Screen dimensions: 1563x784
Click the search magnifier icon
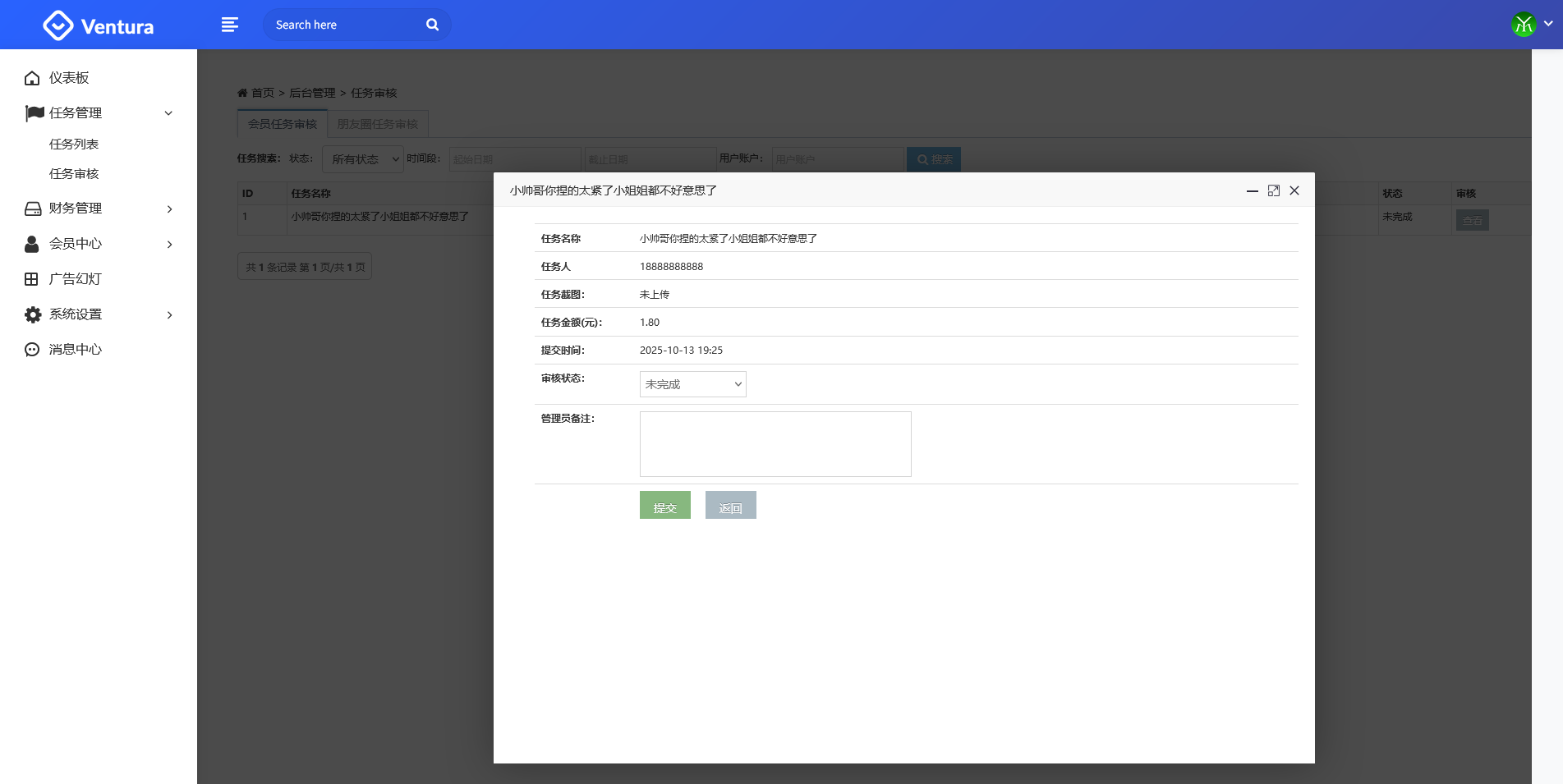(432, 25)
